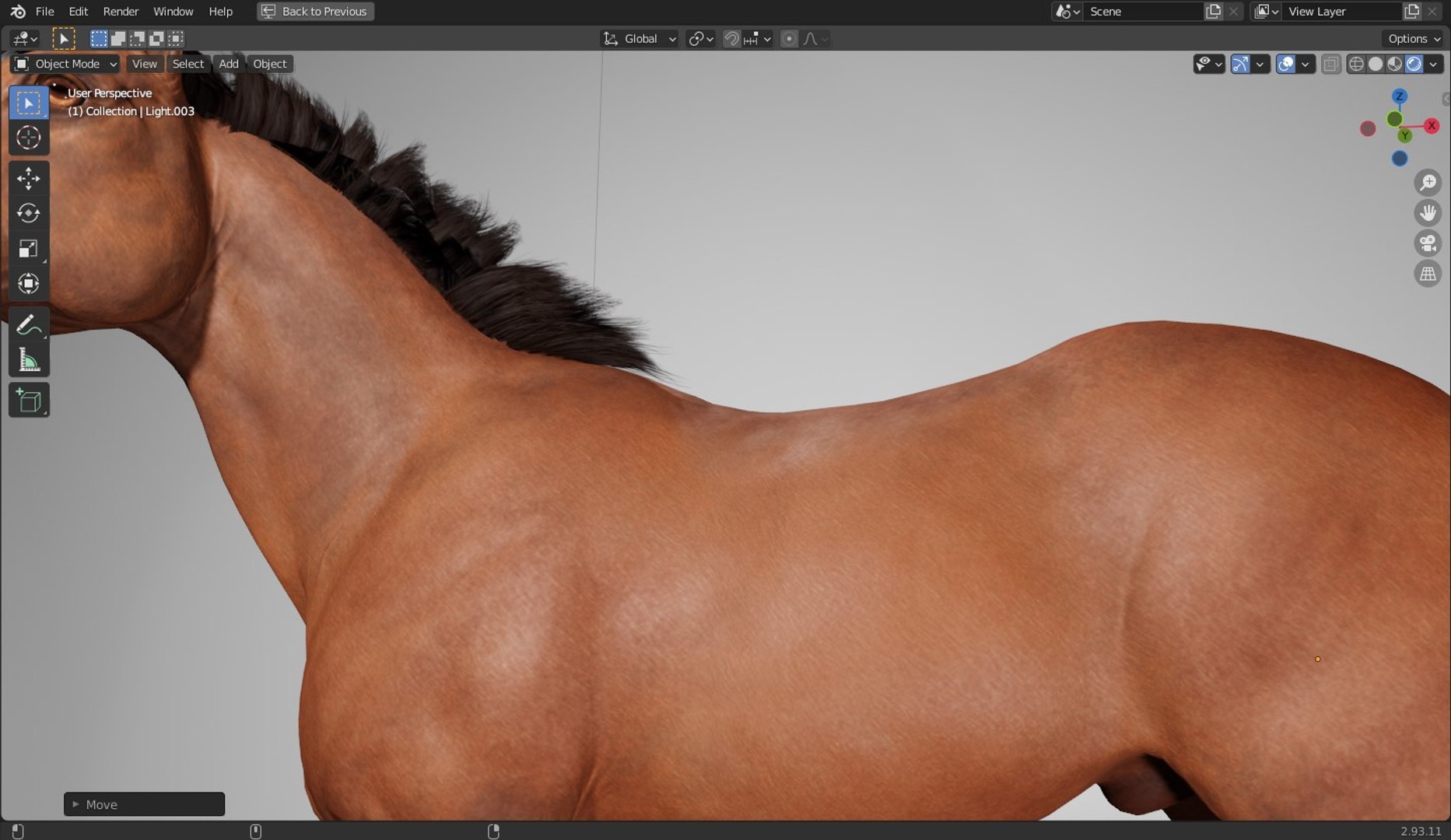Toggle camera view icon
This screenshot has width=1451, height=840.
(x=1428, y=243)
